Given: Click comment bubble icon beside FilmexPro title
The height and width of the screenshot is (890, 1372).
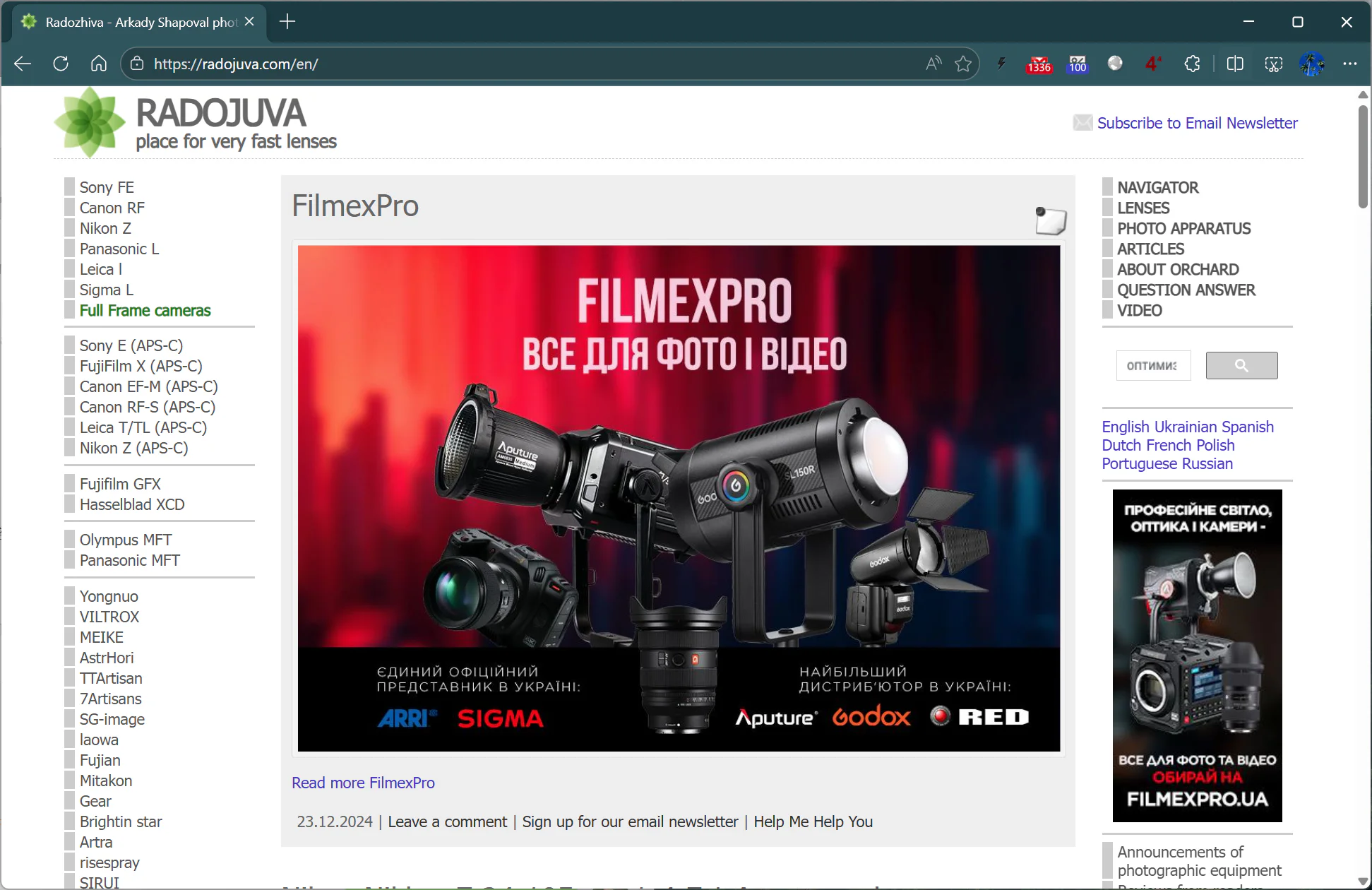Looking at the screenshot, I should [x=1050, y=220].
